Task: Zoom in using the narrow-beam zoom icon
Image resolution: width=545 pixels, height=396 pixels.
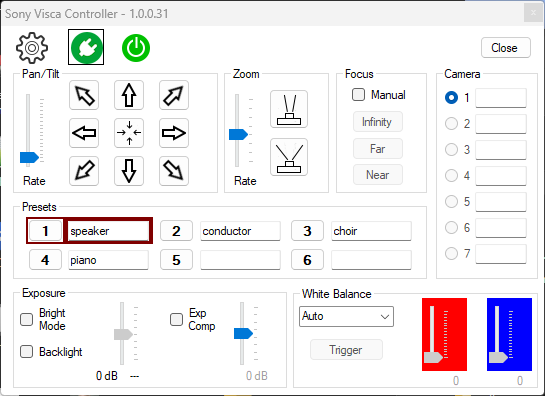Action: point(289,109)
